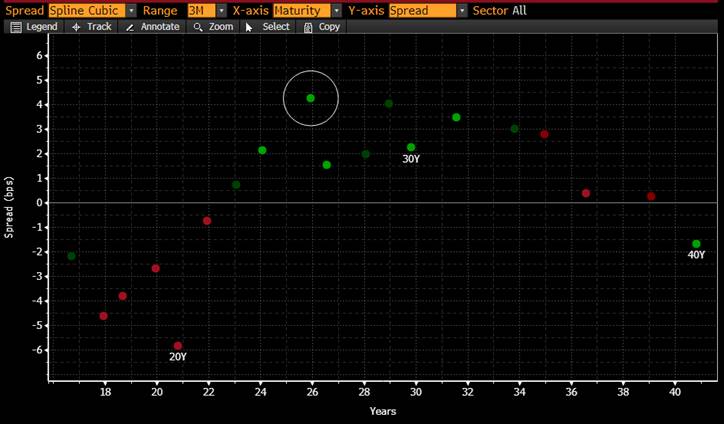Viewport: 724px width, 424px height.
Task: Select the red point at 22 years
Action: (x=207, y=221)
